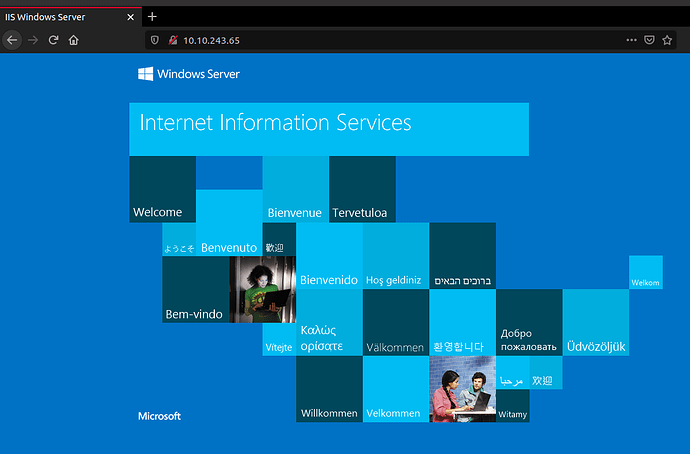Viewport: 690px width, 454px height.
Task: Open the browser home page
Action: [73, 40]
